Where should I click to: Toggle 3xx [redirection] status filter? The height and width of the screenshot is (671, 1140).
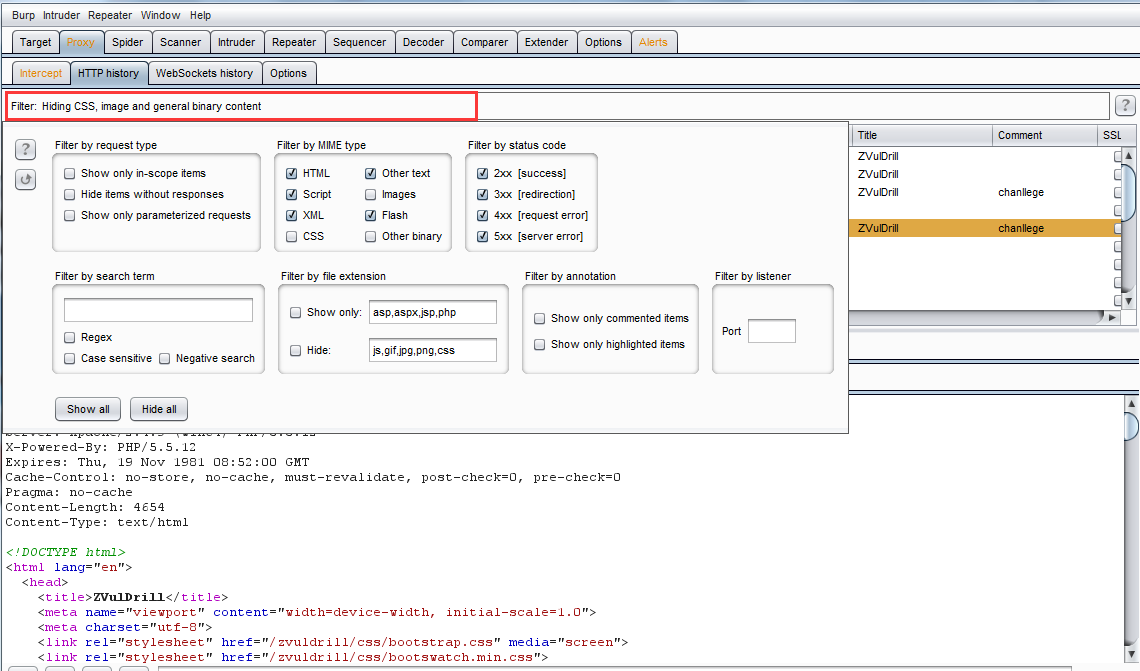click(x=482, y=194)
